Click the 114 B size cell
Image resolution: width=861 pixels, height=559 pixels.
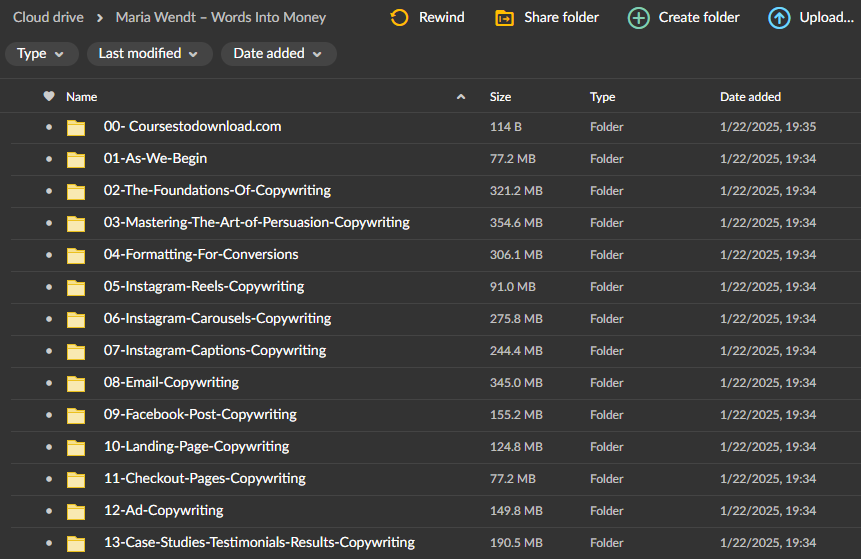[505, 127]
